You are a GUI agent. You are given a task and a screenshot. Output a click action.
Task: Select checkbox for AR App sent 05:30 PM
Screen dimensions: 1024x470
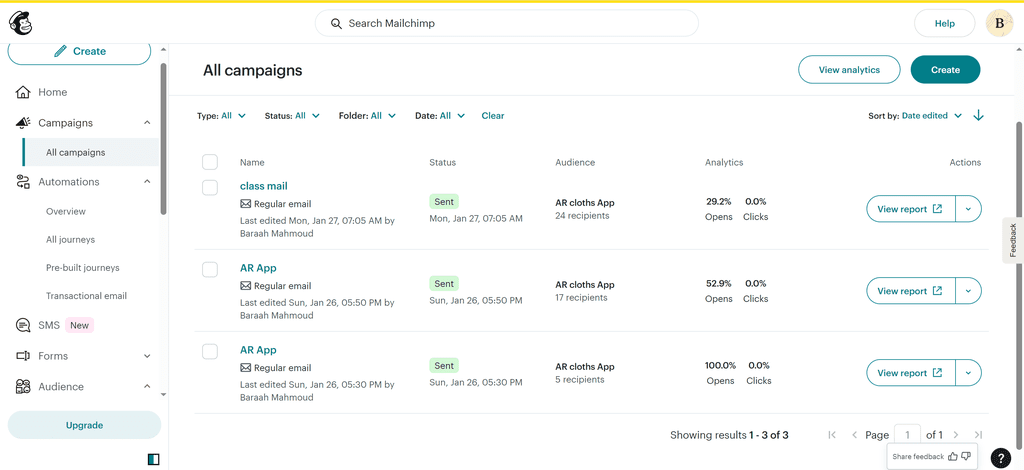(x=210, y=352)
